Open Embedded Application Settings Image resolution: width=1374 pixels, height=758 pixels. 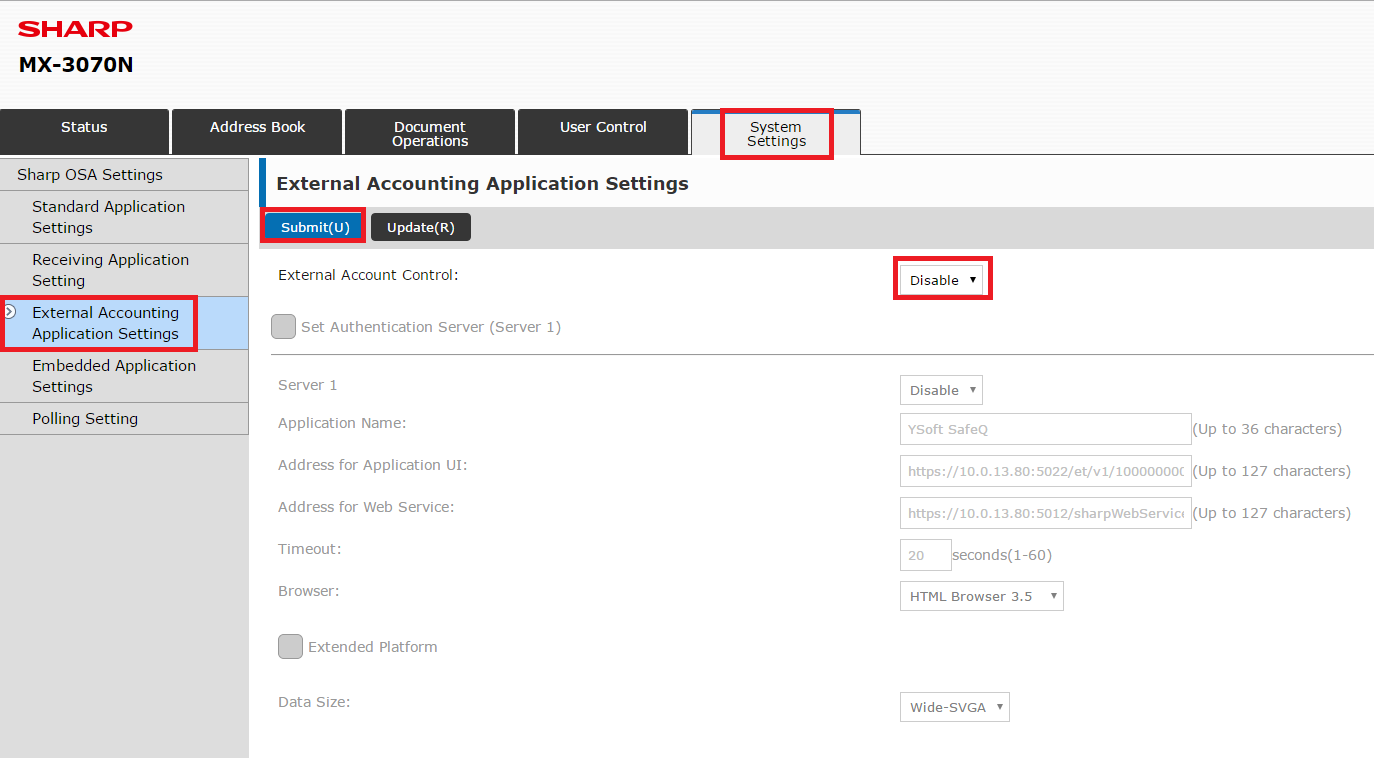[x=114, y=376]
